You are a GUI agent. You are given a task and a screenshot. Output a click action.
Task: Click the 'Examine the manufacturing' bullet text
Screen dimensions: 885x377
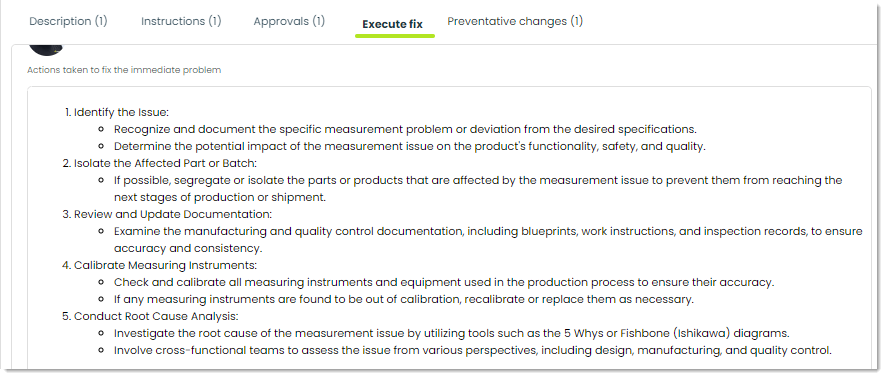pos(488,240)
